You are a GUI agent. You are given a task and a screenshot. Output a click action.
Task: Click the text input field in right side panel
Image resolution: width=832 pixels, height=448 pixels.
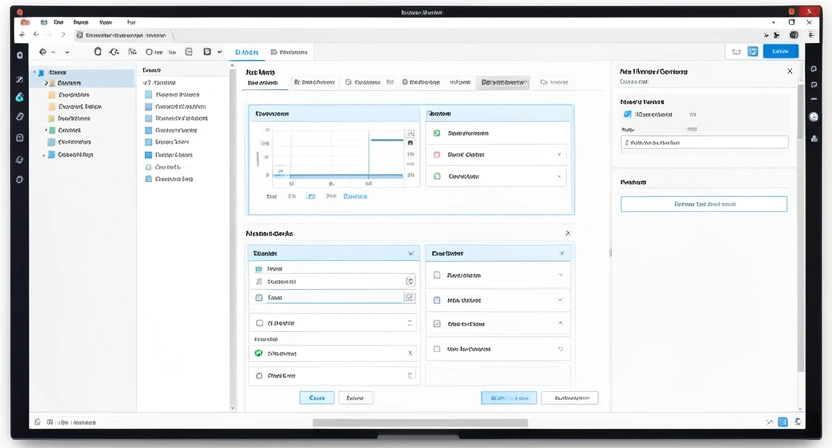(704, 143)
